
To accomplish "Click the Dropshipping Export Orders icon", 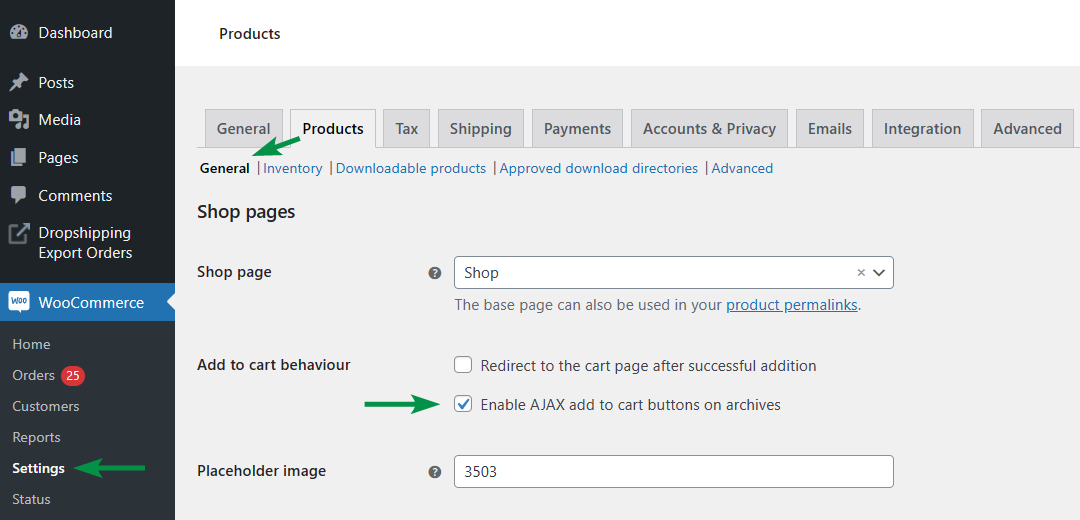I will click(19, 233).
